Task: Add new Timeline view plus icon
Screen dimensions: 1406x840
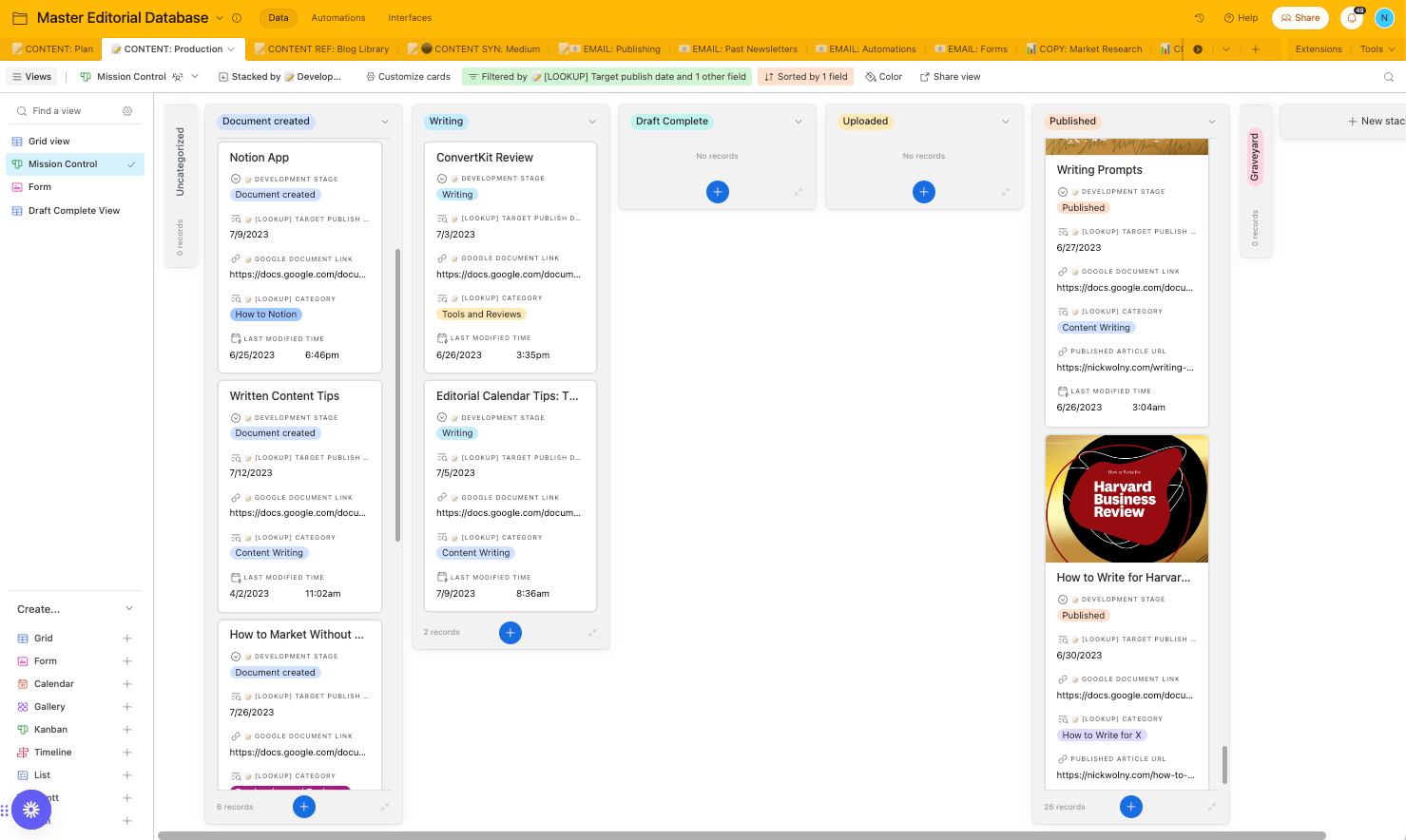Action: (127, 753)
